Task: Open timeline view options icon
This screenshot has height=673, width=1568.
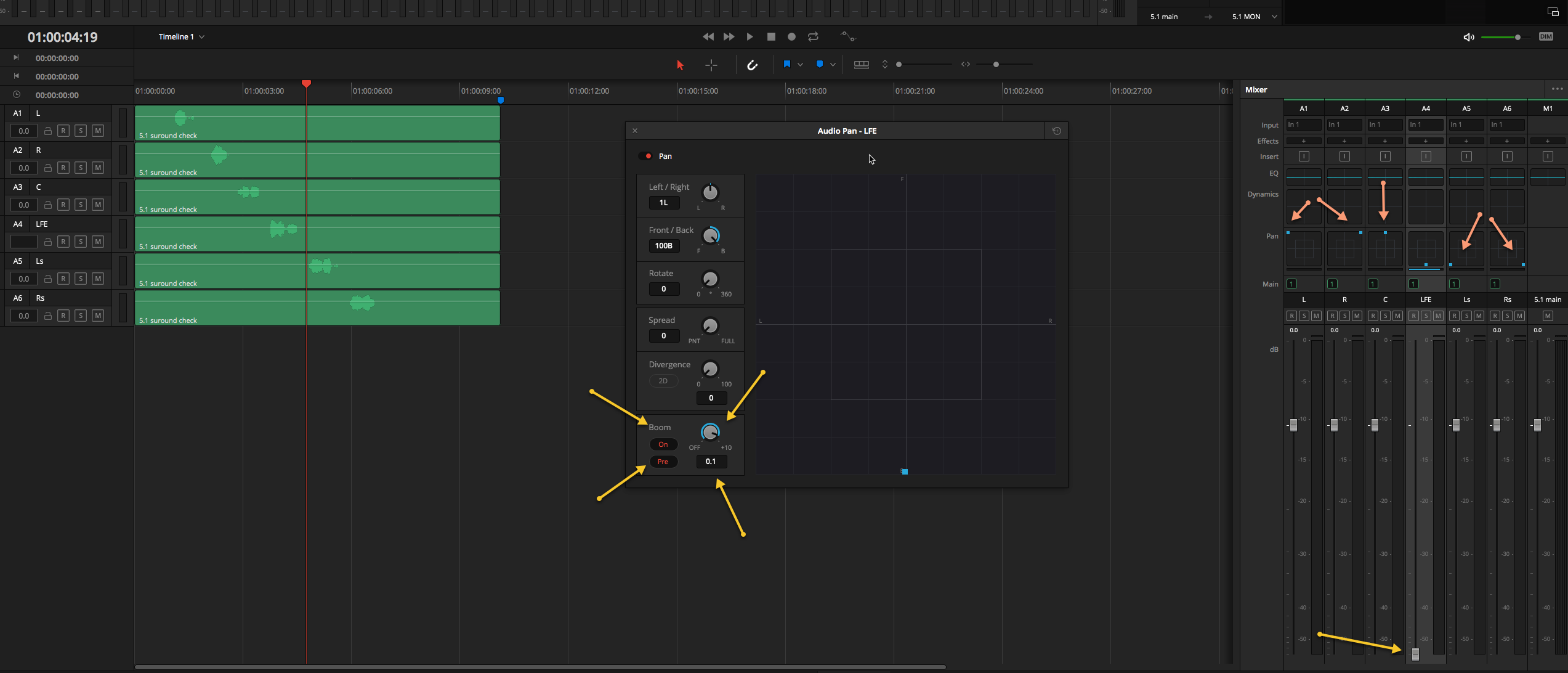Action: point(862,65)
